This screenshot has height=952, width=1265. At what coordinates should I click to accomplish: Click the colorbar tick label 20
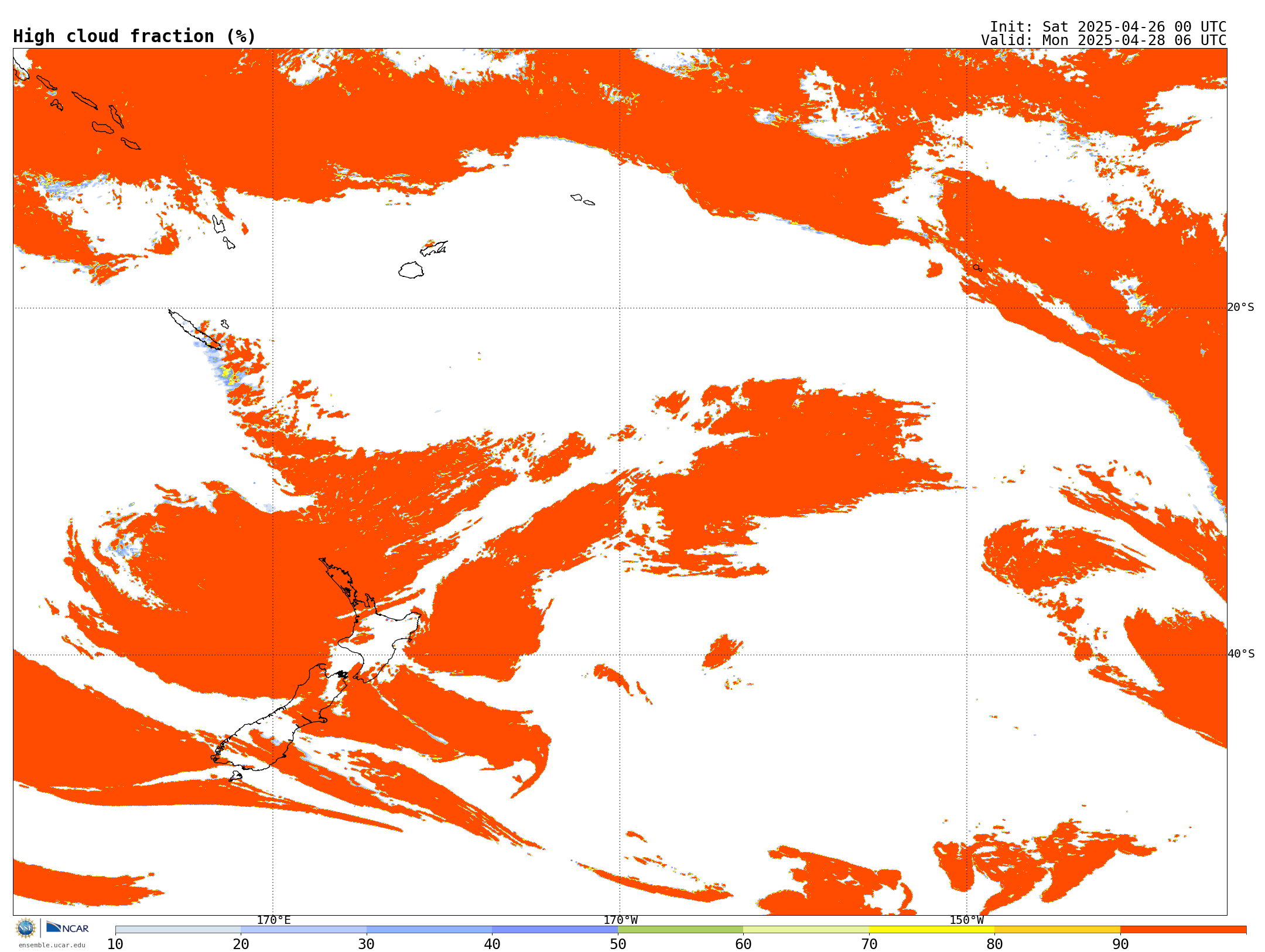[241, 944]
